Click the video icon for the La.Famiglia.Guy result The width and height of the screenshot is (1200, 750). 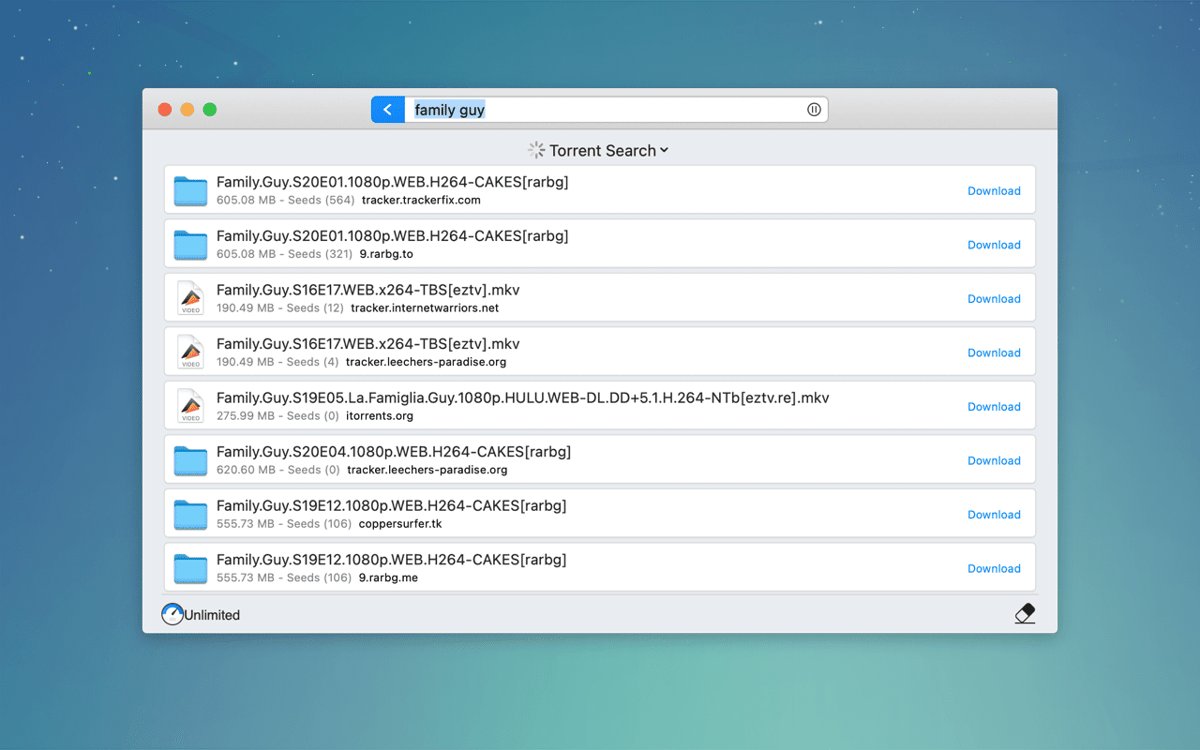click(190, 407)
